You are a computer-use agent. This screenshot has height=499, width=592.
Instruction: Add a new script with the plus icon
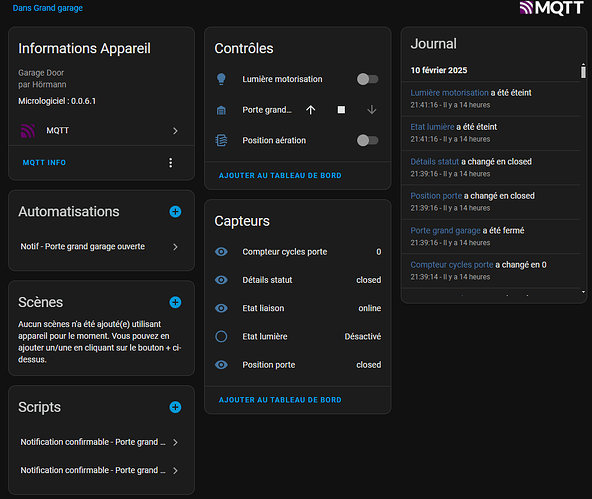point(175,407)
